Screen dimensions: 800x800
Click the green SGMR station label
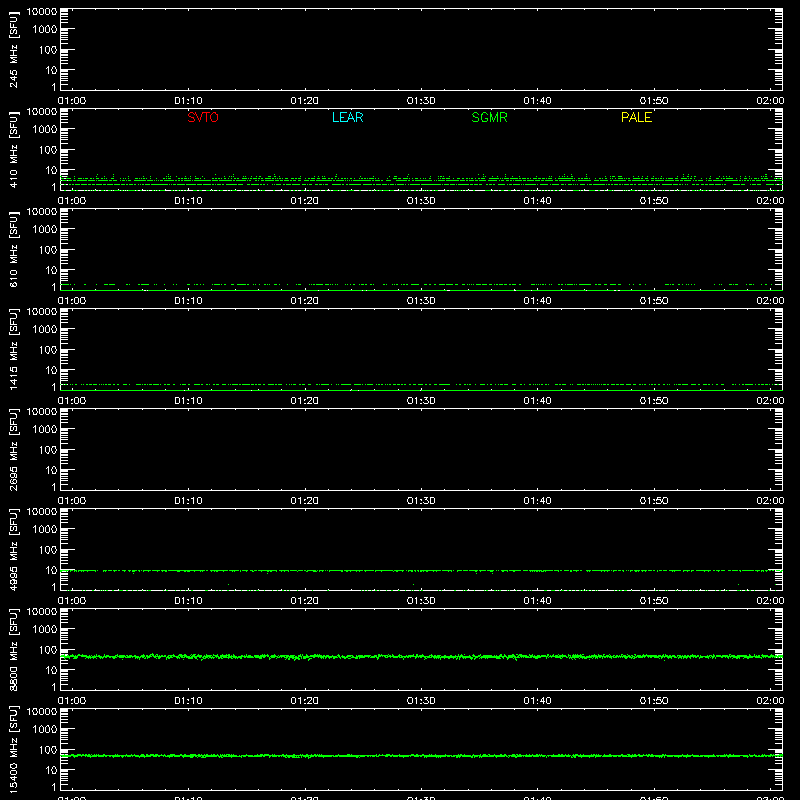(x=489, y=117)
